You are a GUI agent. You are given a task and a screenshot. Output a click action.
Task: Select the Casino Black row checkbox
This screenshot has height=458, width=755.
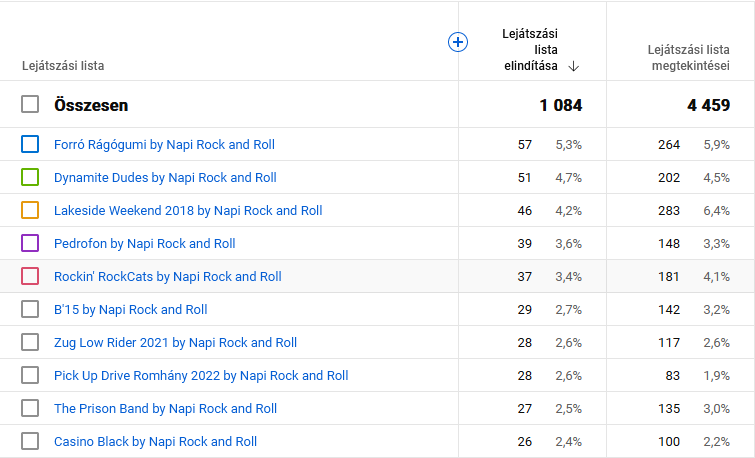[x=30, y=441]
